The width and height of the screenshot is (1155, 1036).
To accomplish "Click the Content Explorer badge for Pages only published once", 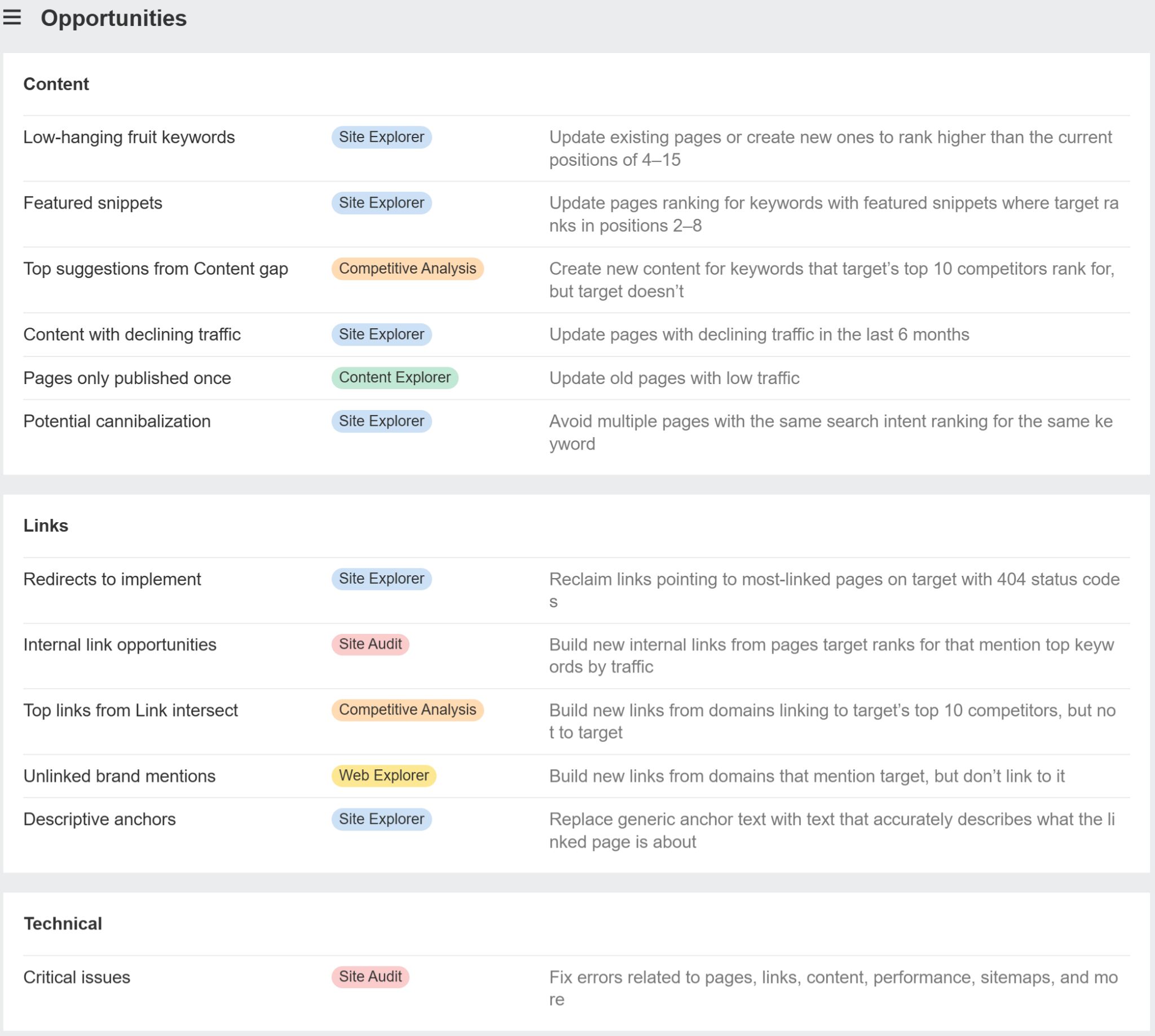I will (x=395, y=377).
